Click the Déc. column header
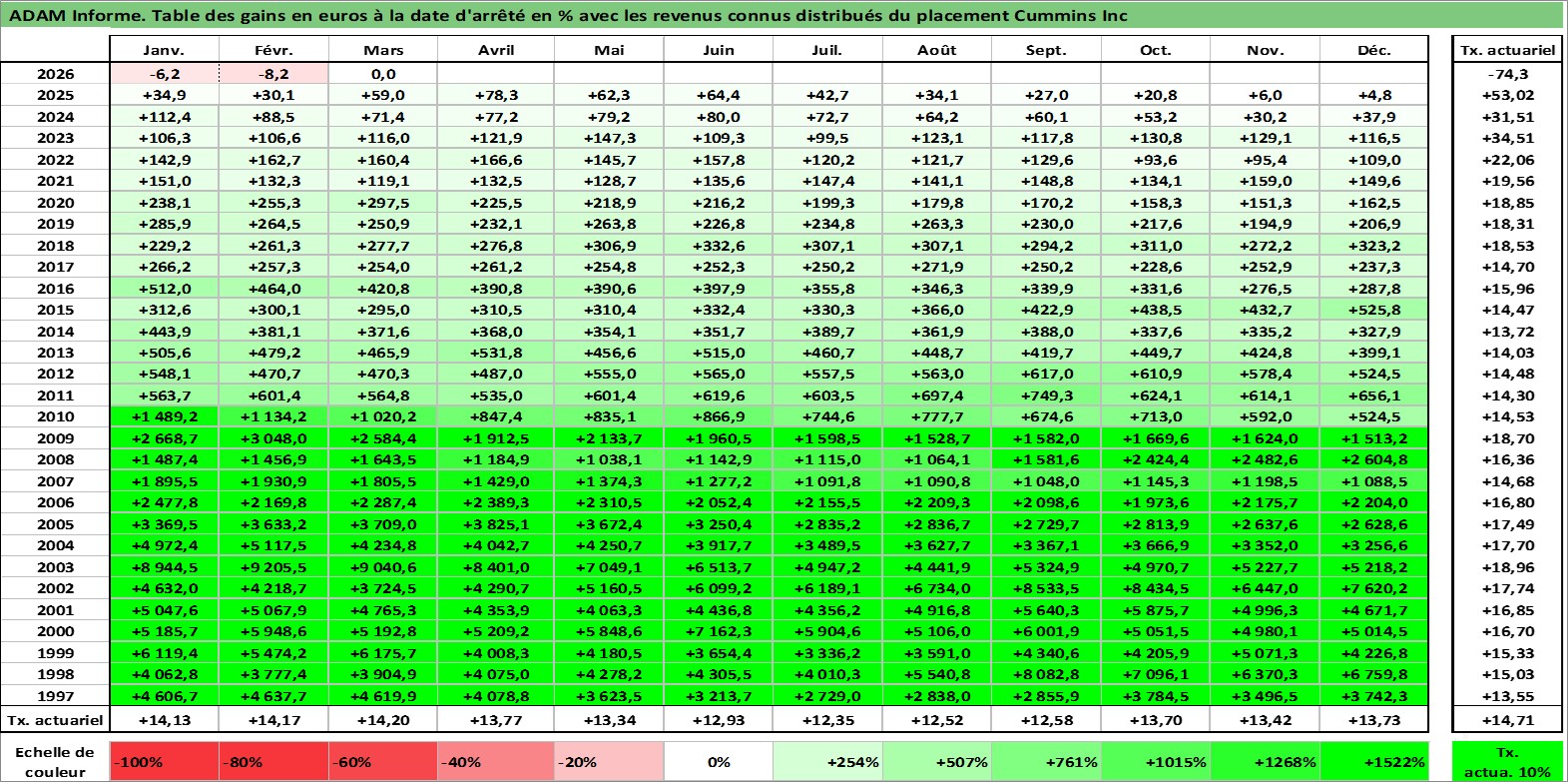The image size is (1568, 782). (x=1374, y=50)
